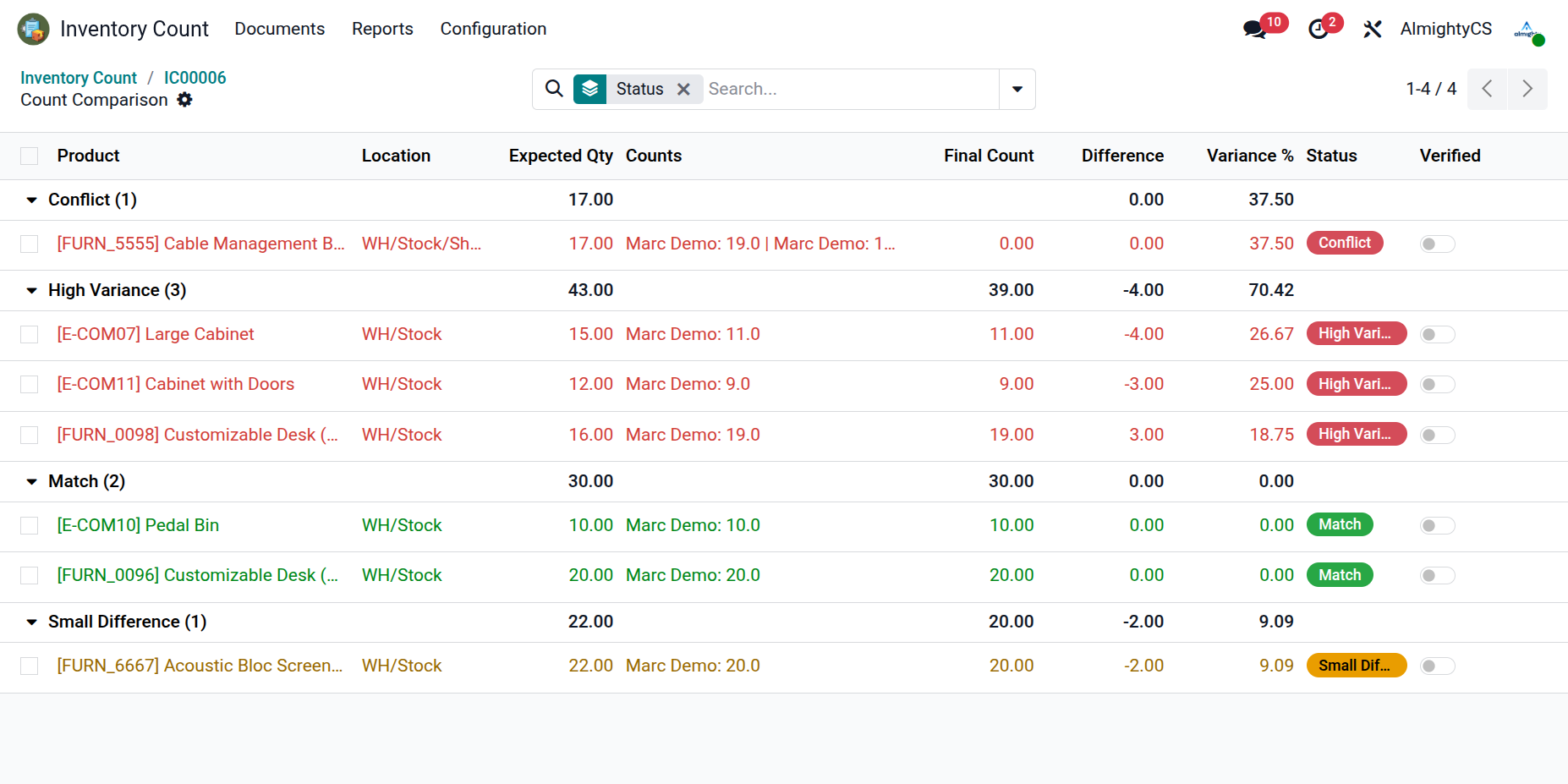Click the Inventory Count app logo icon
The height and width of the screenshot is (784, 1568).
click(33, 29)
